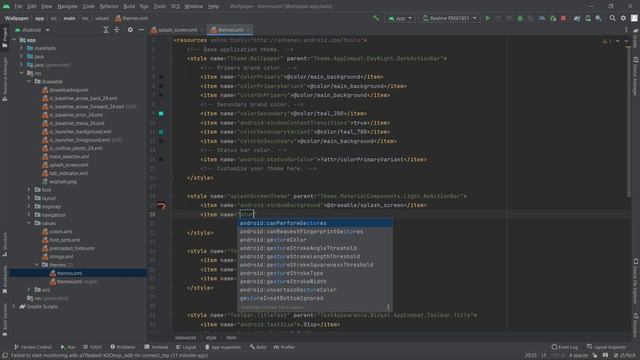Open the Layout Inspector button
This screenshot has height=360, width=640.
pyautogui.click(x=607, y=347)
